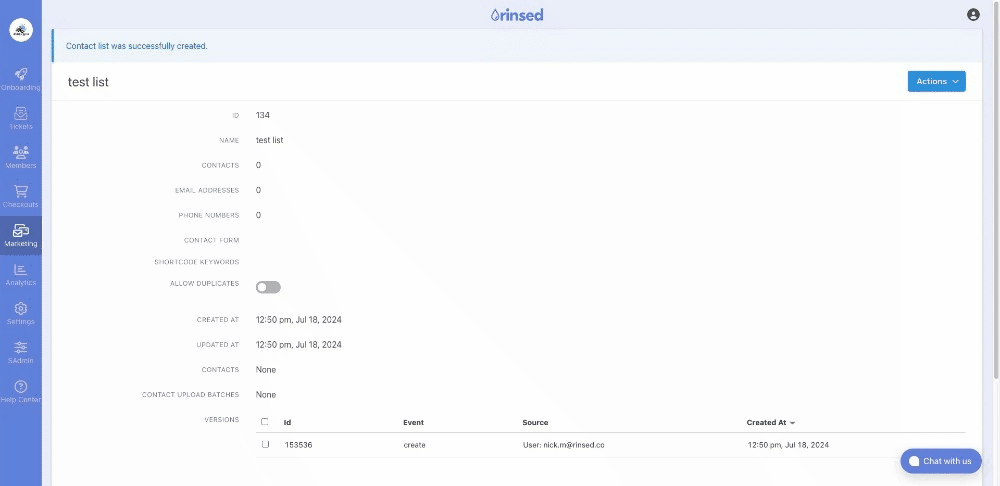This screenshot has width=1000, height=486.
Task: Expand the Actions dropdown button
Action: tap(936, 82)
